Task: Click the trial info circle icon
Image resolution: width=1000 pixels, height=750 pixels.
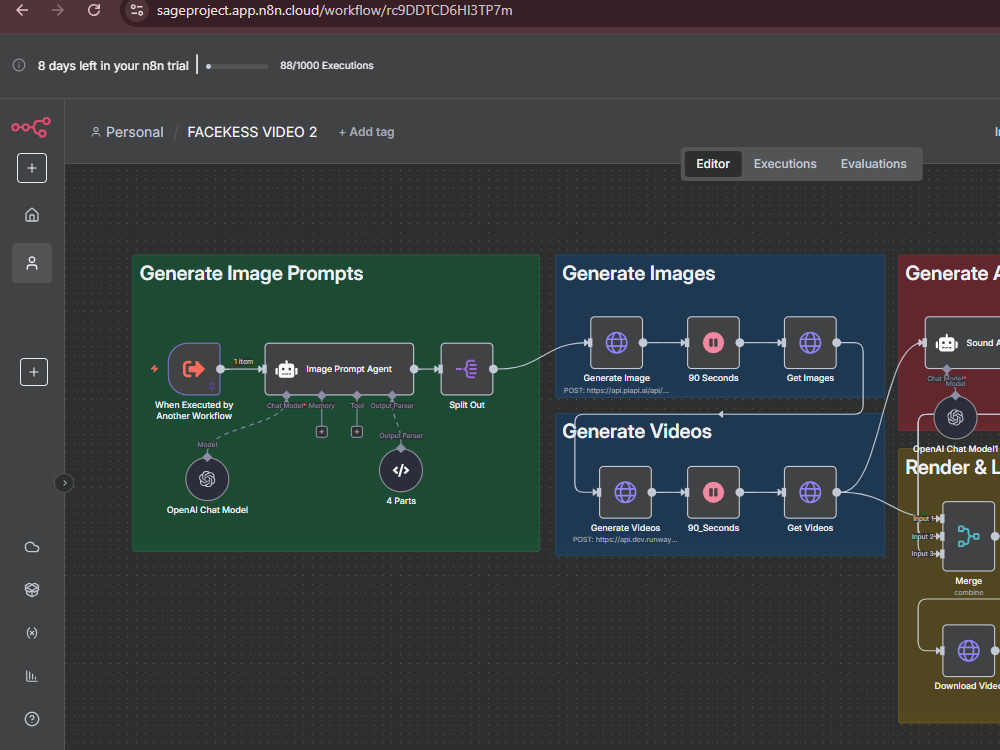Action: [19, 65]
